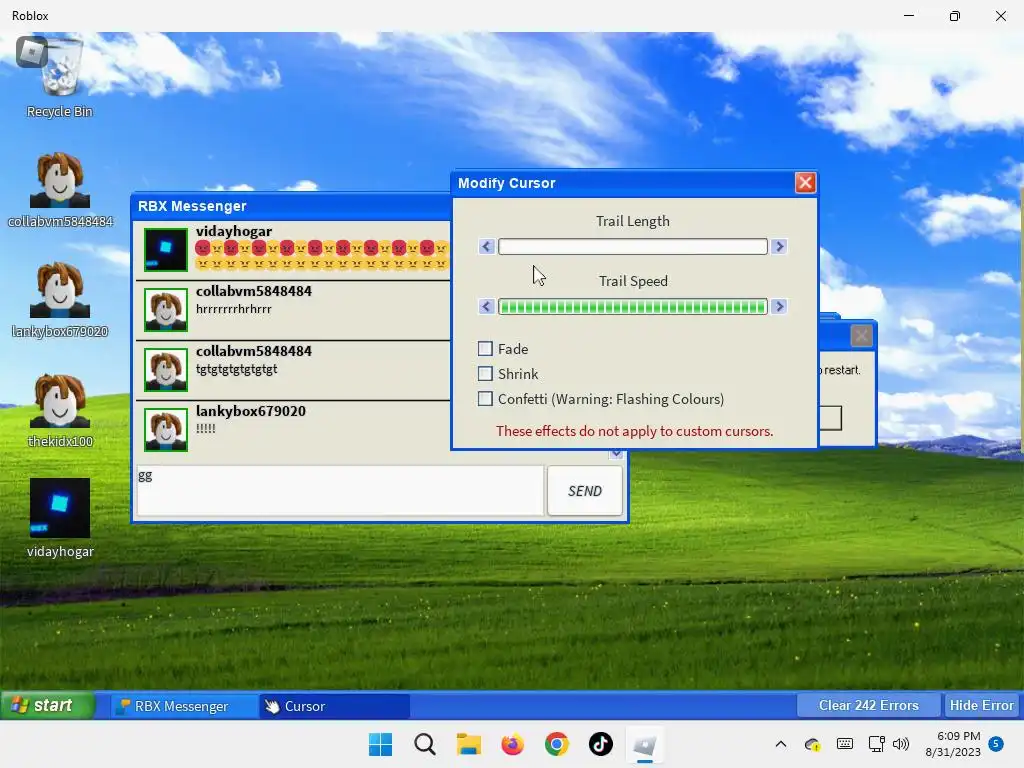Focus the message input containing gg
The height and width of the screenshot is (768, 1024).
tap(340, 491)
